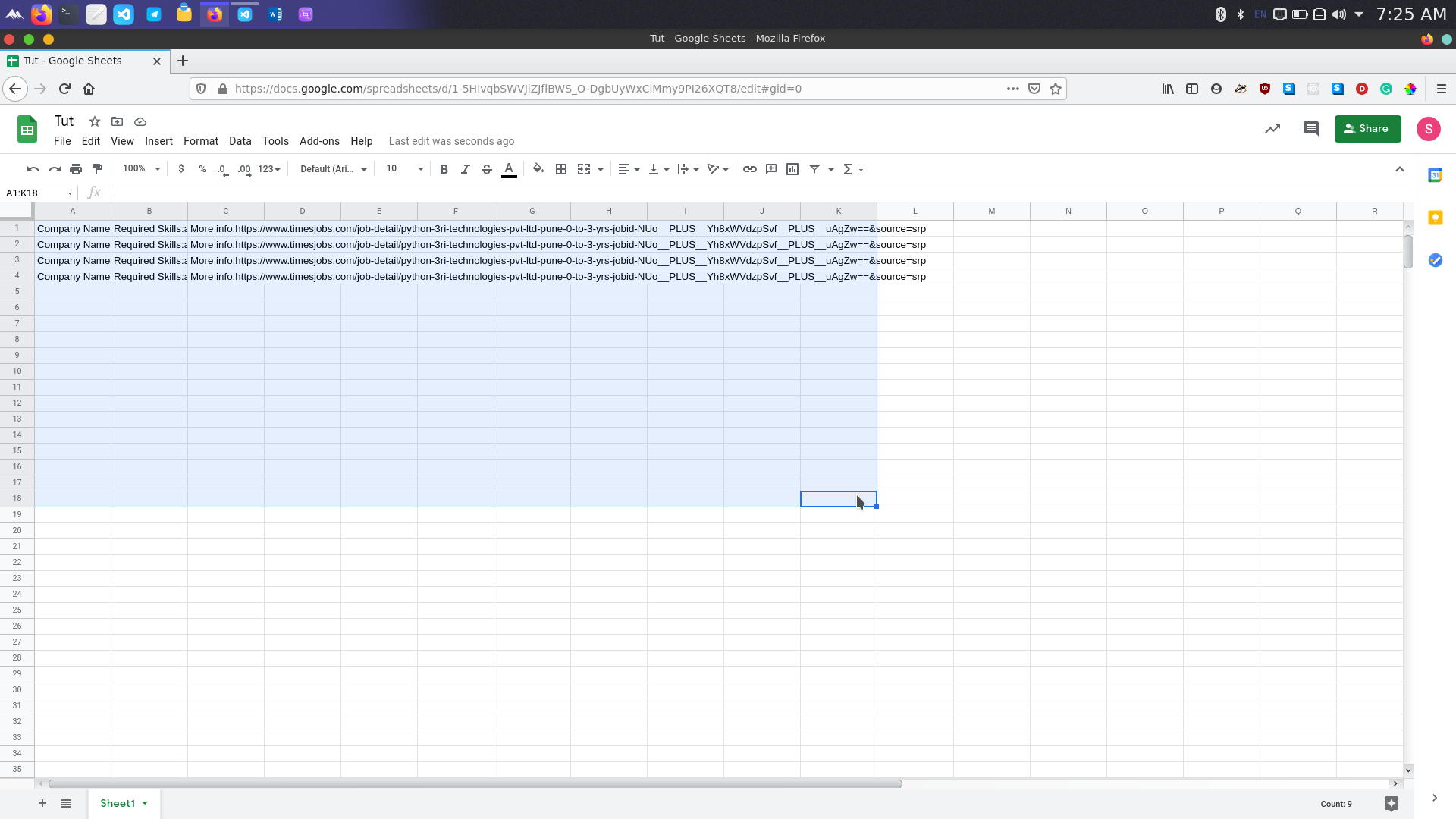
Task: Open the Data menu
Action: (x=240, y=141)
